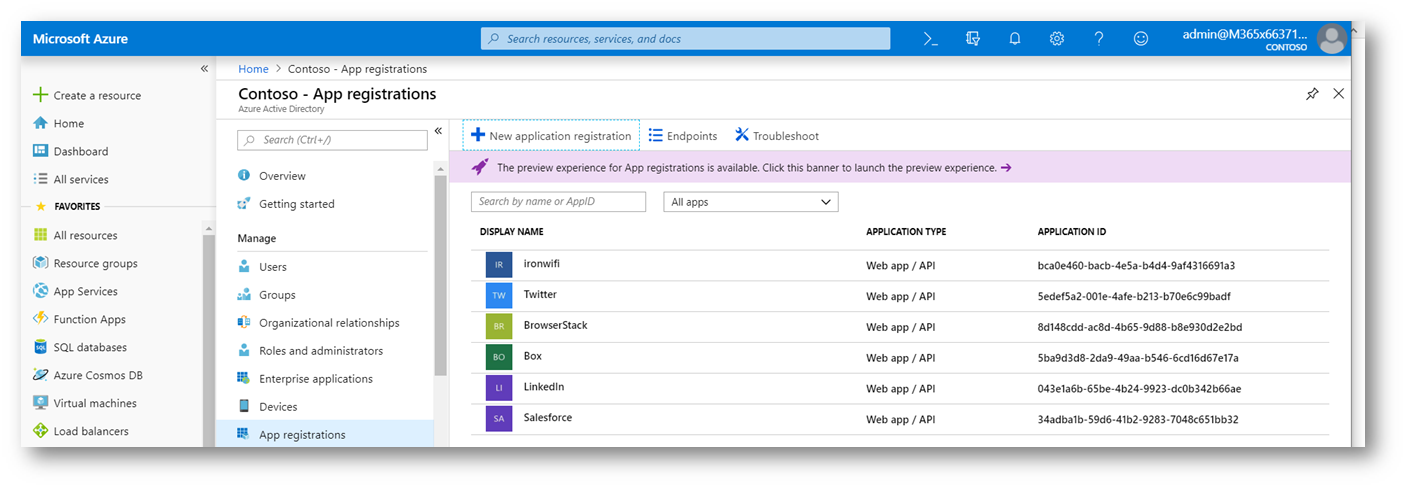1407x489 pixels.
Task: Select Enterprise applications in the Manage menu
Action: [316, 379]
